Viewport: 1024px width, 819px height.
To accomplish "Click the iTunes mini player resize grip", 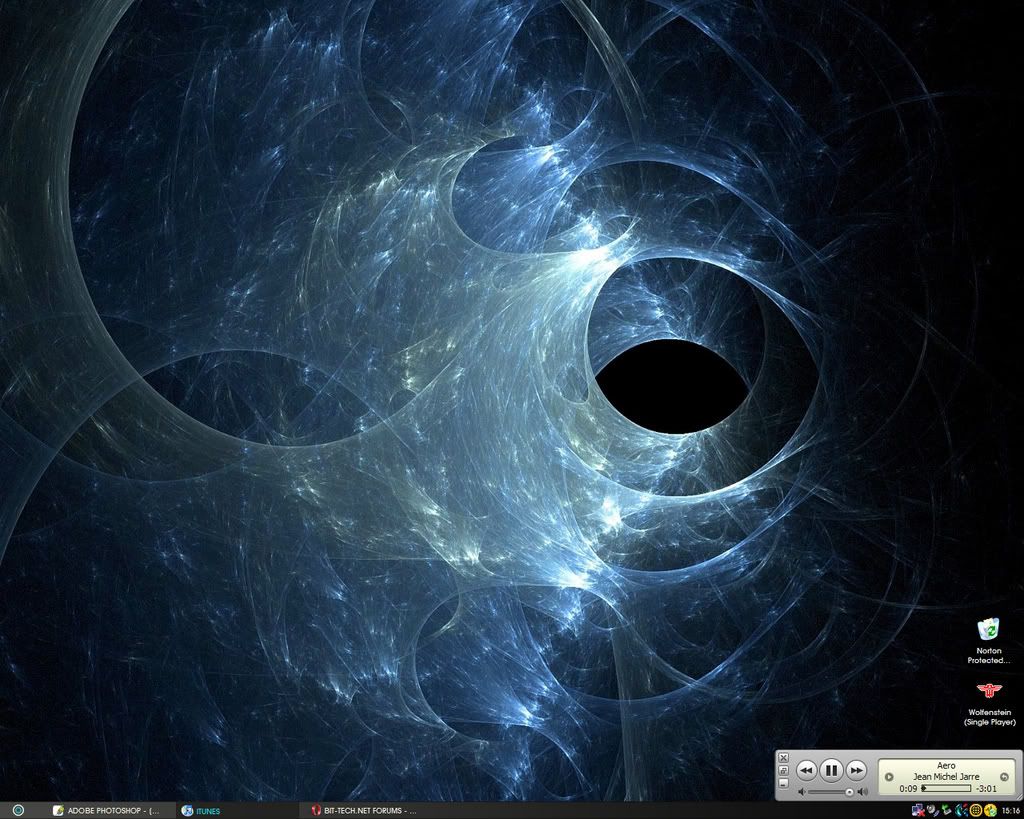I will point(1019,796).
